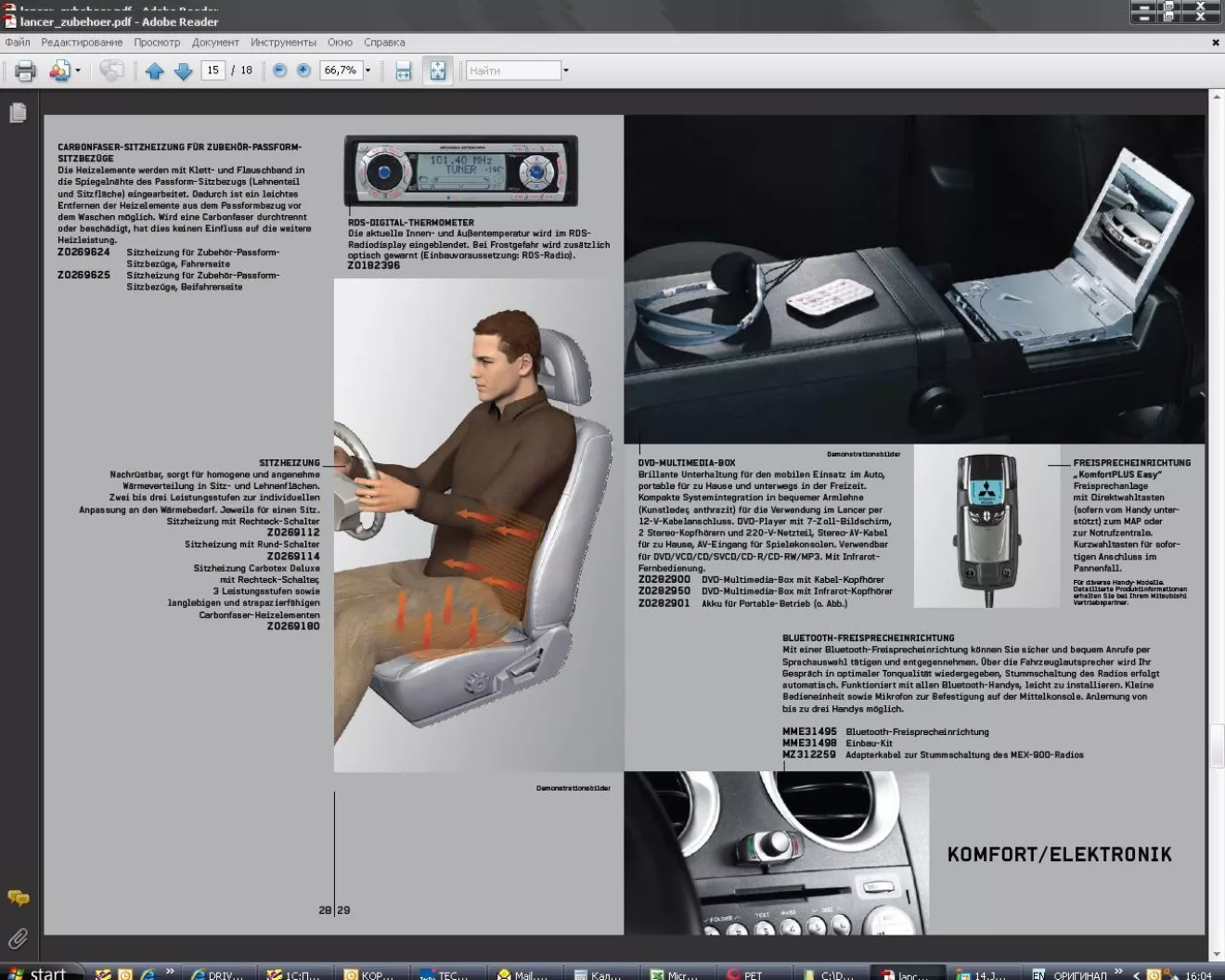Select the fit width scrolling icon
This screenshot has width=1225, height=980.
[x=404, y=71]
